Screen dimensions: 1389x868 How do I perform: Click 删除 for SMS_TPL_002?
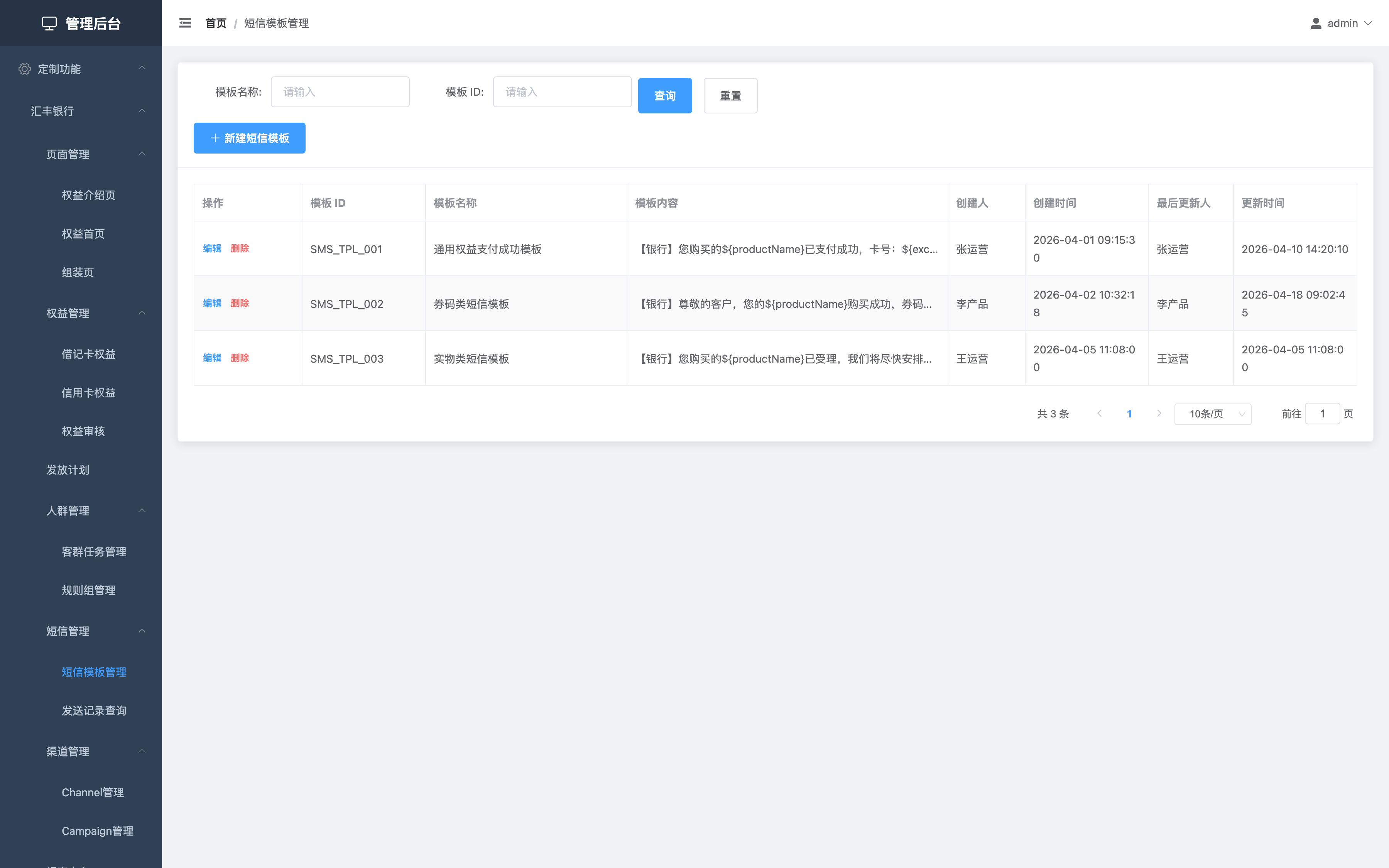[239, 303]
